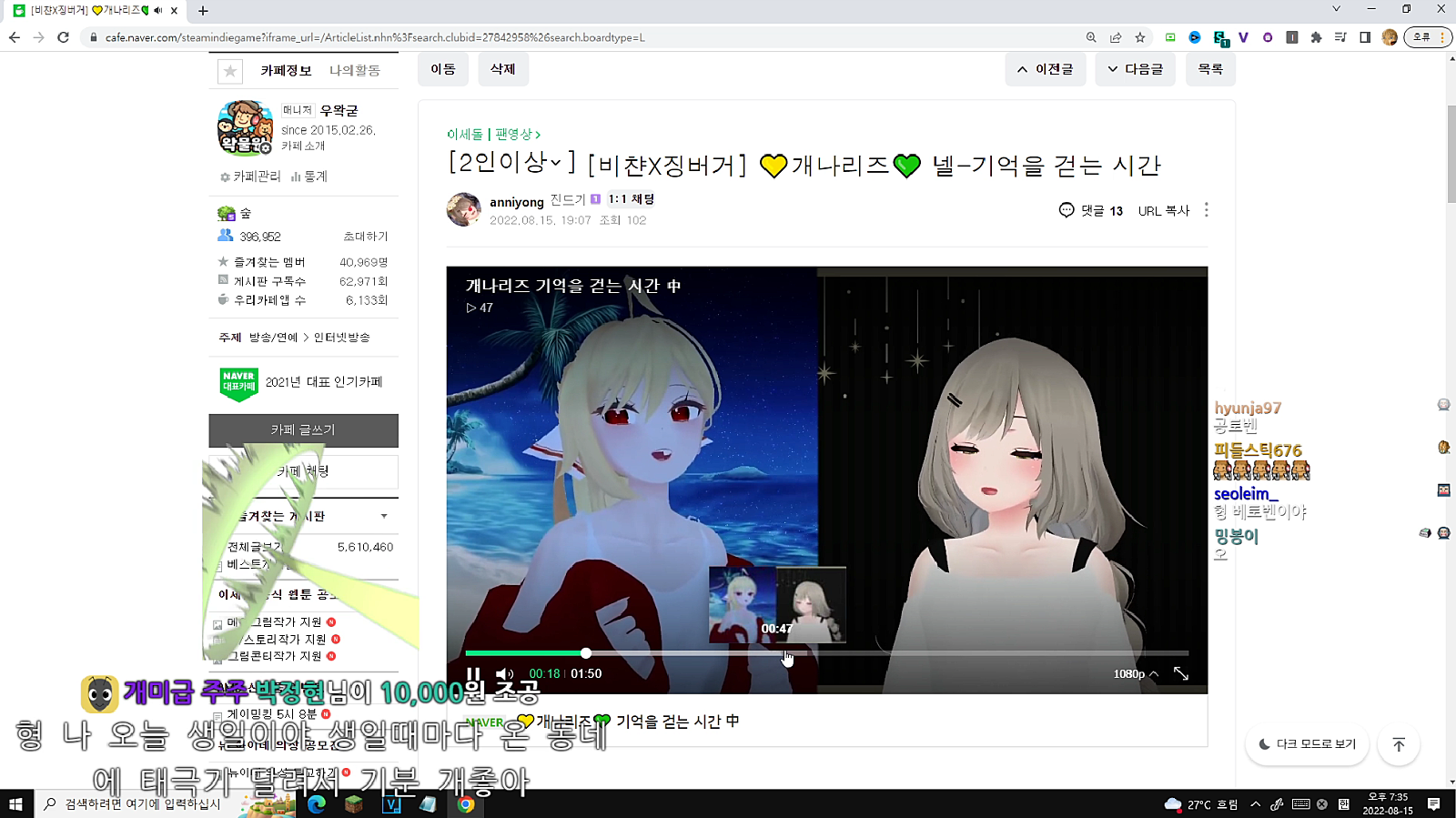Open the 통계 statistics link

click(309, 177)
